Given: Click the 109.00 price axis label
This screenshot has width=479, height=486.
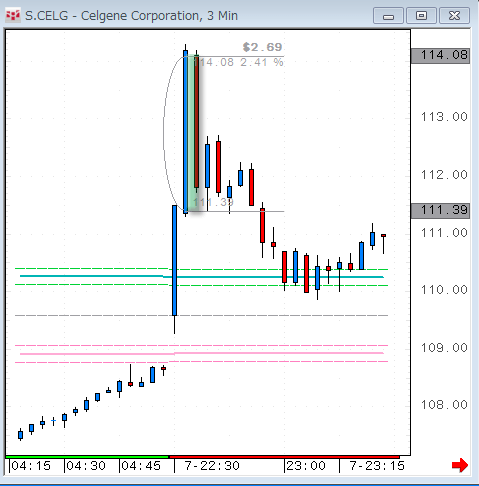Looking at the screenshot, I should 444,348.
